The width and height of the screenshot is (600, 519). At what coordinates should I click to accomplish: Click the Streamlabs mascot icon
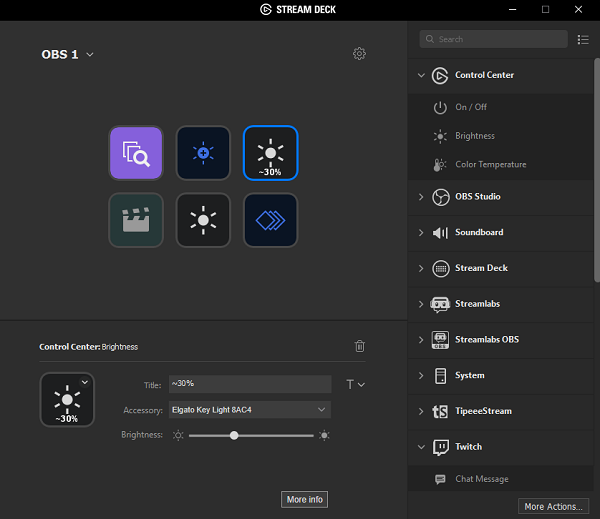(x=440, y=304)
